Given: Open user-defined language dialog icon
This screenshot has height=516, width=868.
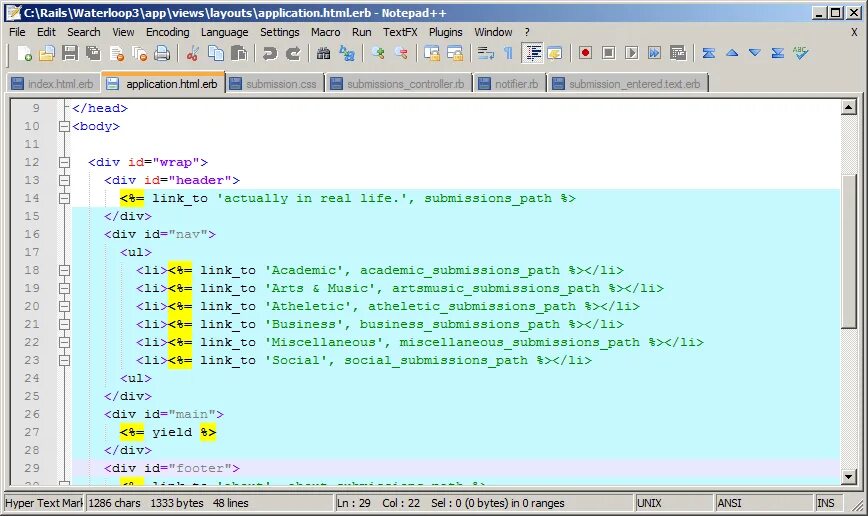Looking at the screenshot, I should pyautogui.click(x=555, y=53).
